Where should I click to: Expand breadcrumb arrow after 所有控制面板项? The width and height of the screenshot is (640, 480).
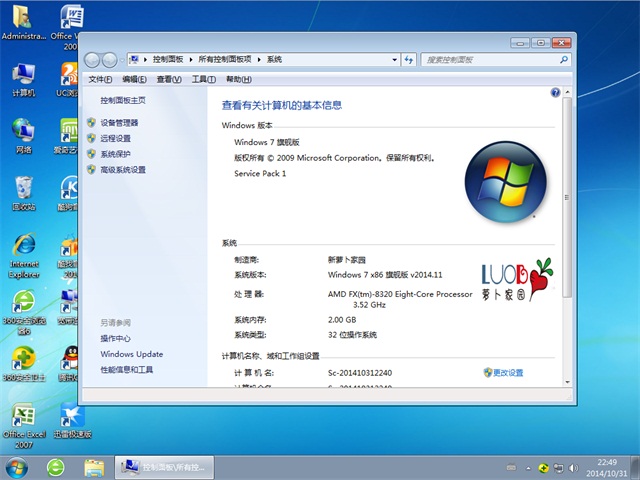259,60
